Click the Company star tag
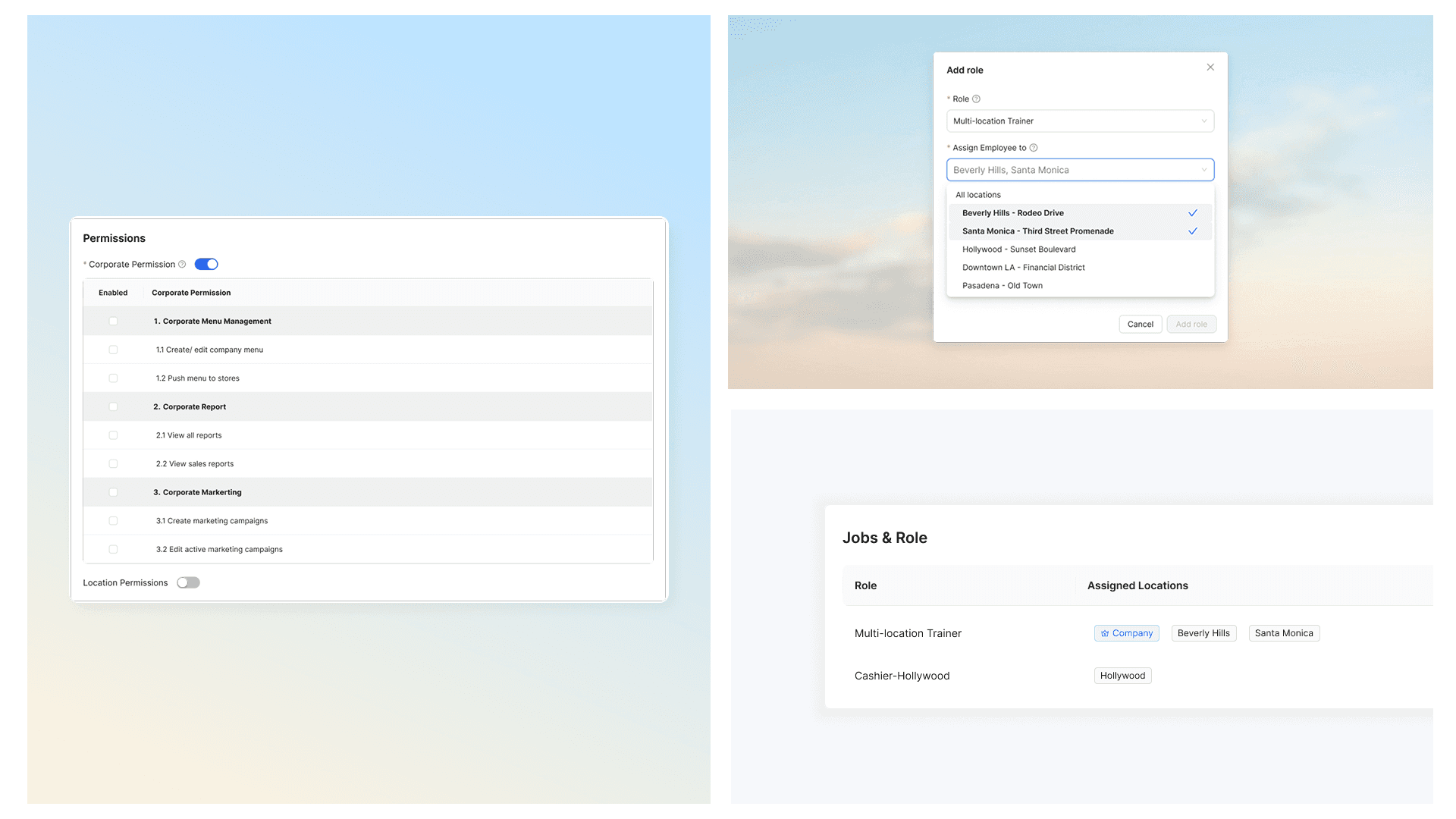 click(x=1126, y=633)
